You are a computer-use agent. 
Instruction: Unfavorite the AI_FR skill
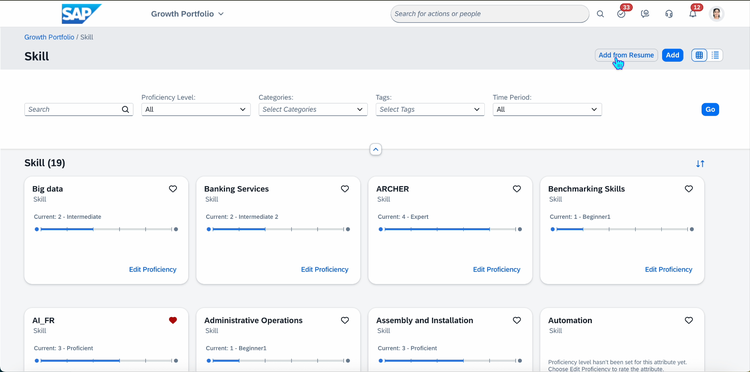point(173,320)
